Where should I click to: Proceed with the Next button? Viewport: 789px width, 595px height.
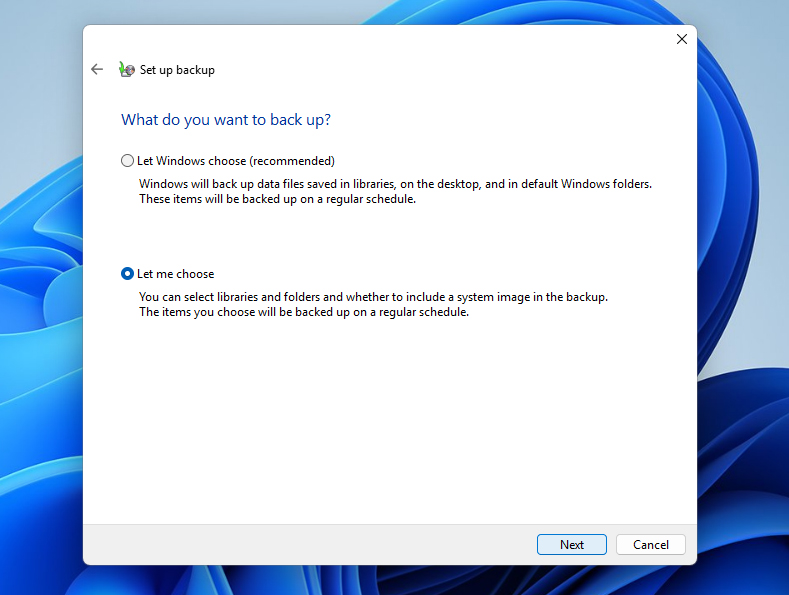(x=572, y=545)
